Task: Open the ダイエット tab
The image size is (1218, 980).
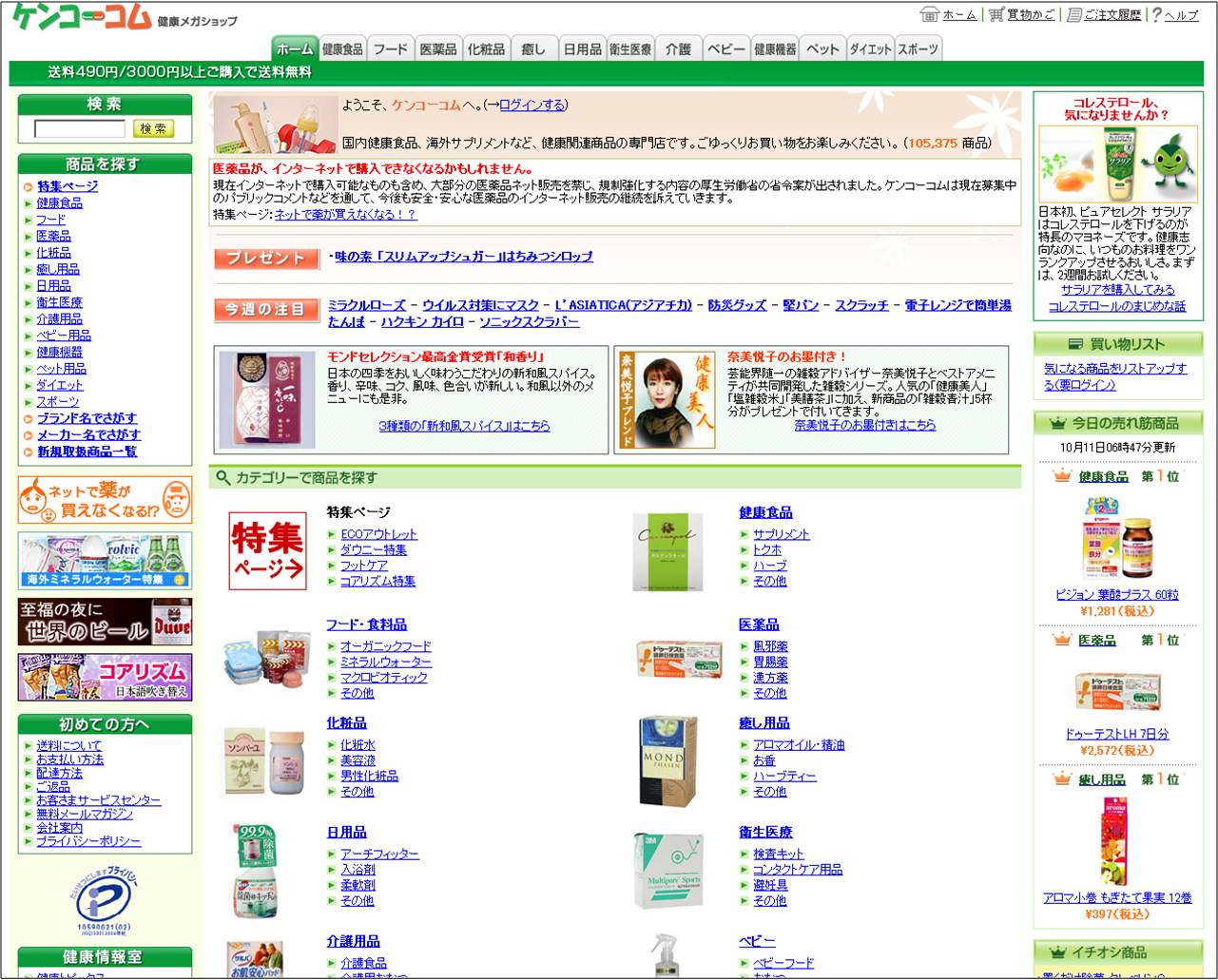Action: click(x=870, y=48)
